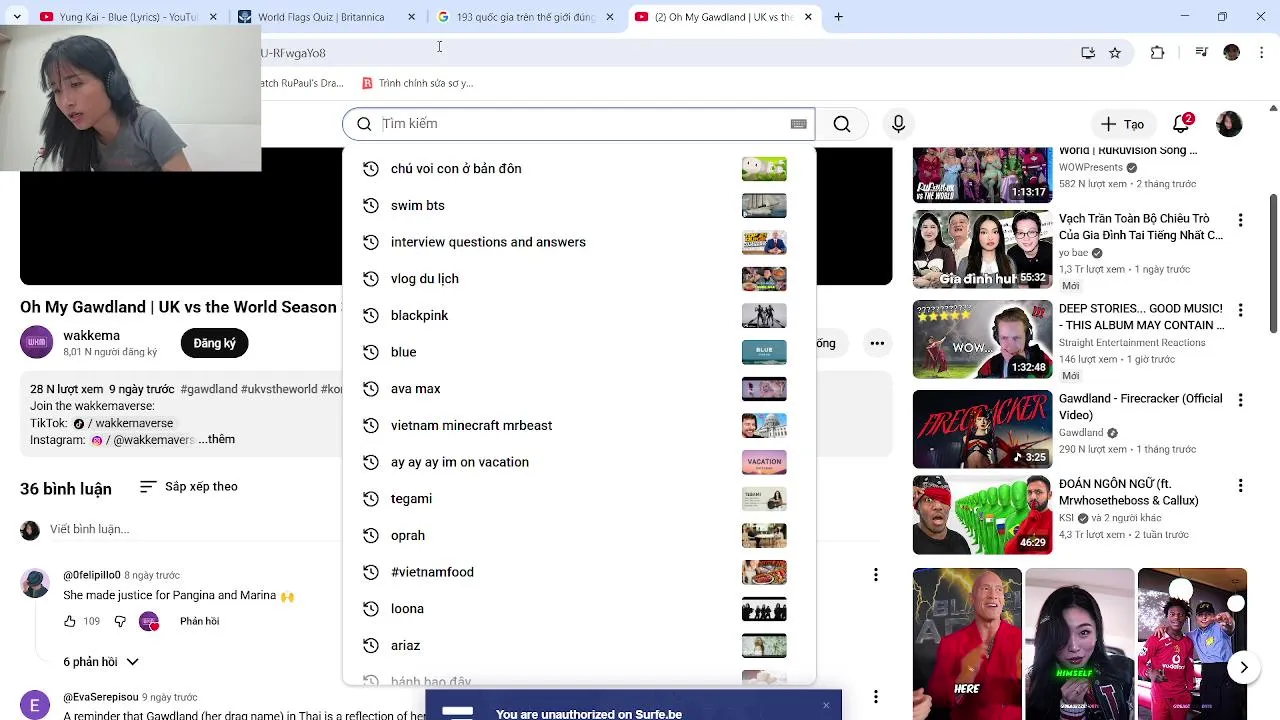Pick ay ay ay im on vacation suggestion
Image resolution: width=1280 pixels, height=720 pixels.
pyautogui.click(x=578, y=462)
